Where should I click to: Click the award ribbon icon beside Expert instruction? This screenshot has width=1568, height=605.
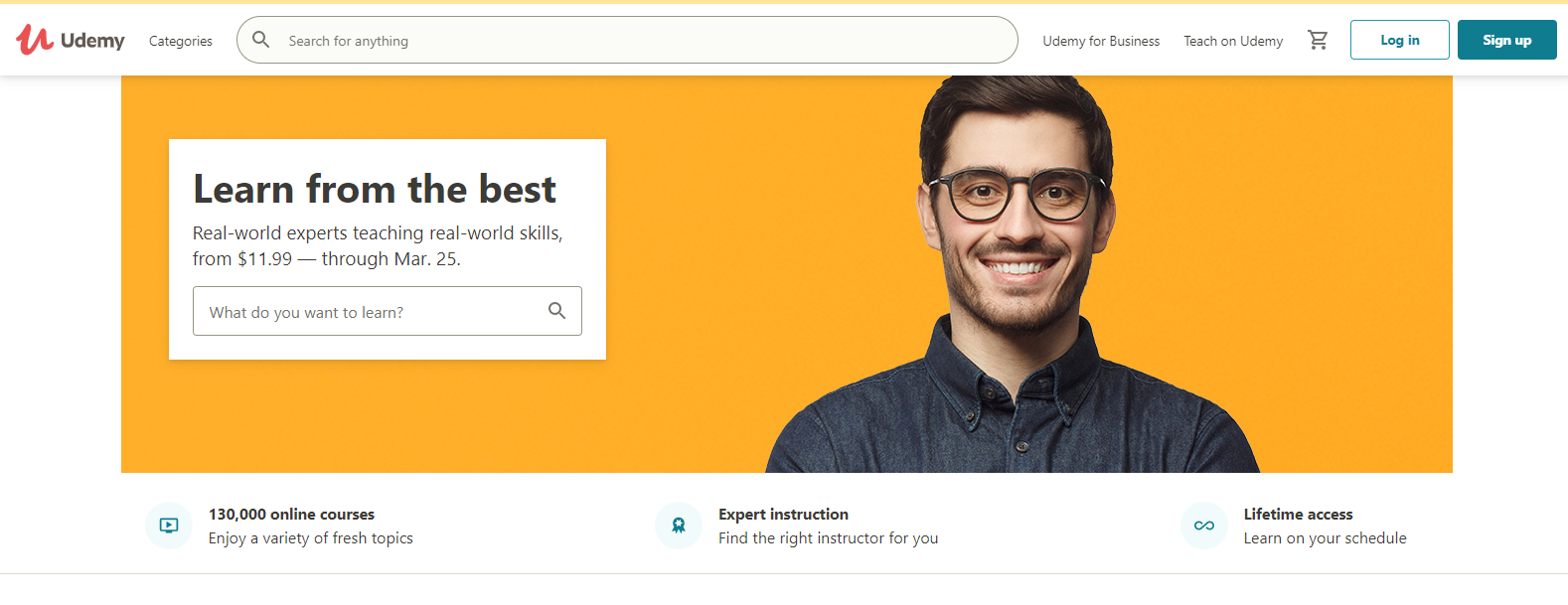[x=679, y=526]
